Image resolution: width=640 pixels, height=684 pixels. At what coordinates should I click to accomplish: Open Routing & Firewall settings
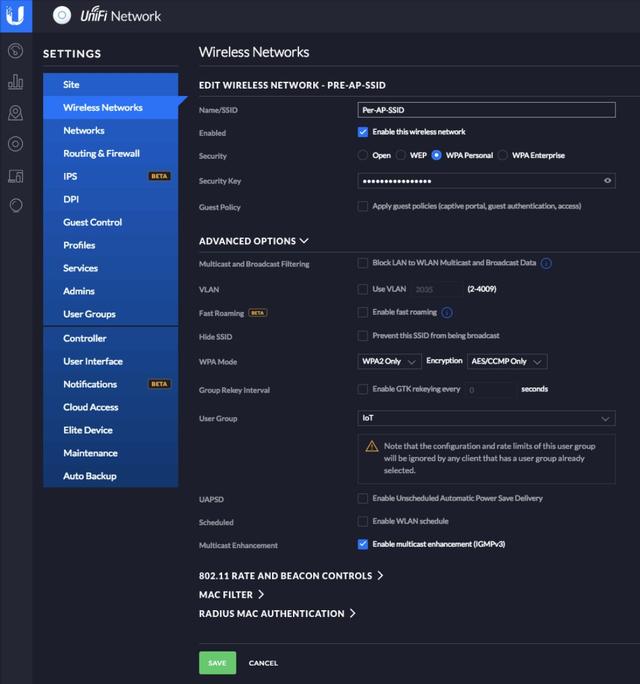[x=111, y=154]
